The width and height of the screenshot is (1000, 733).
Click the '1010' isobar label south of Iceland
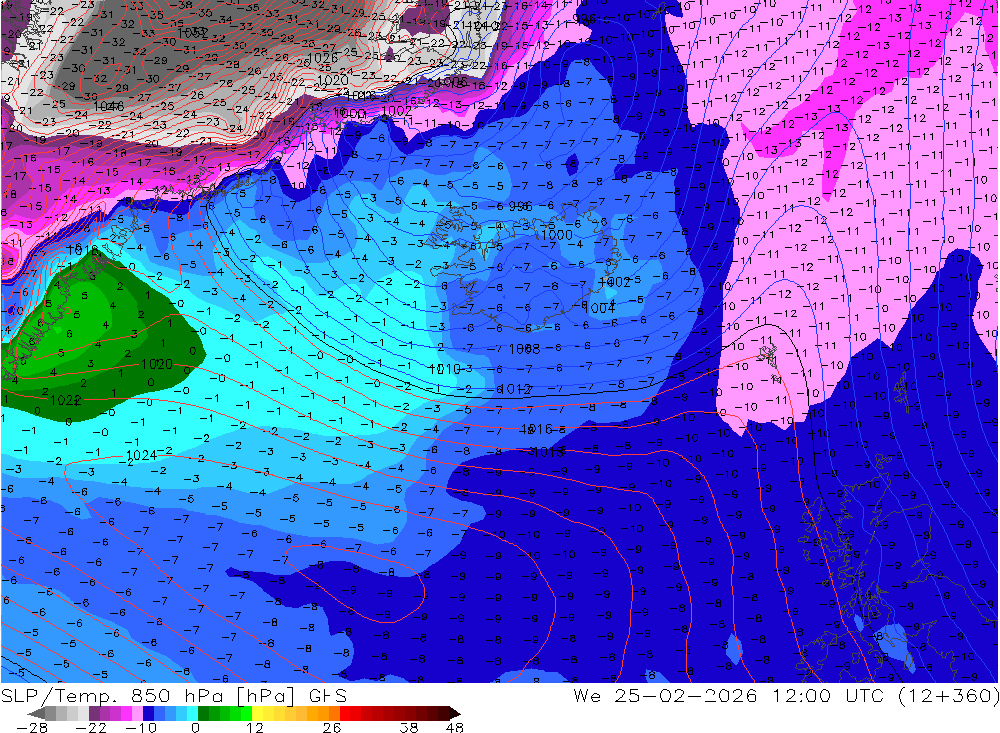445,369
